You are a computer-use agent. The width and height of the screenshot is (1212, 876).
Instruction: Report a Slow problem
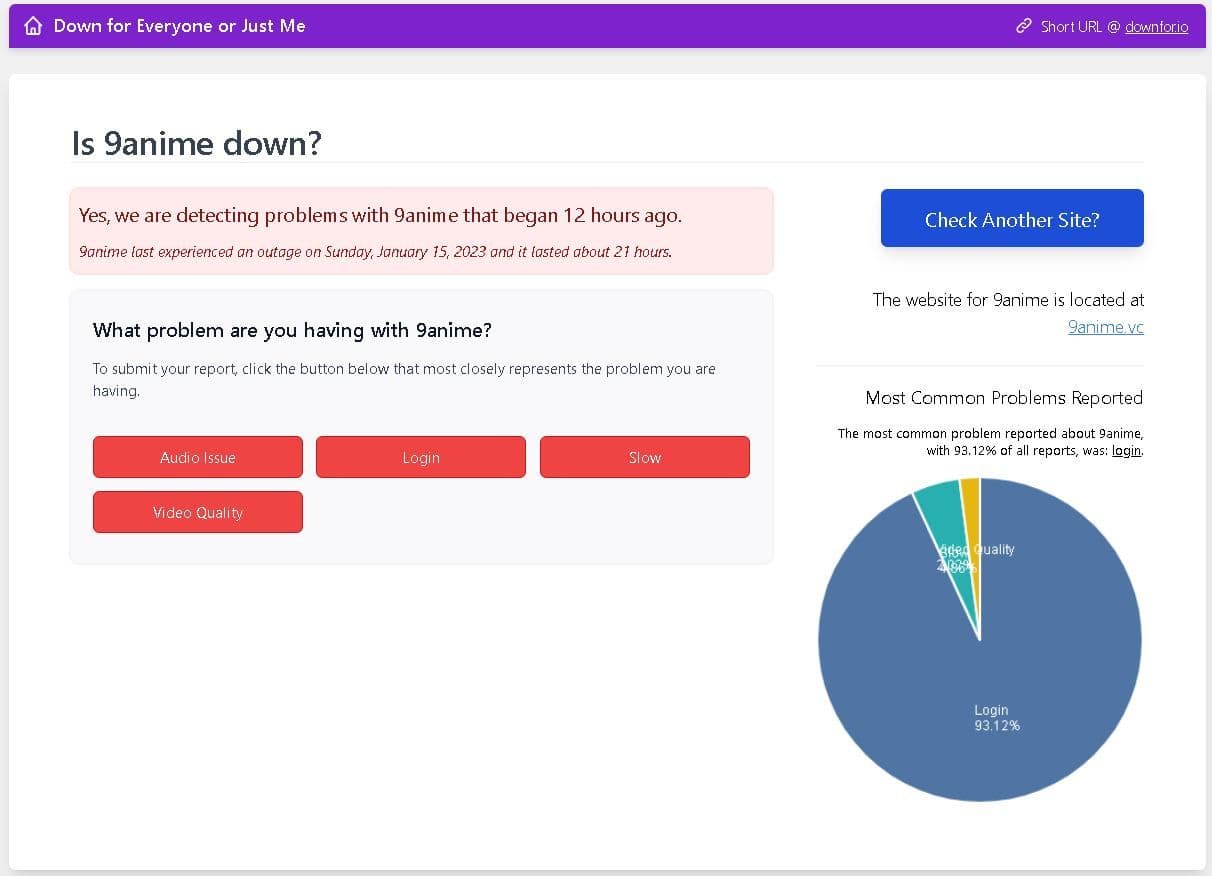645,457
